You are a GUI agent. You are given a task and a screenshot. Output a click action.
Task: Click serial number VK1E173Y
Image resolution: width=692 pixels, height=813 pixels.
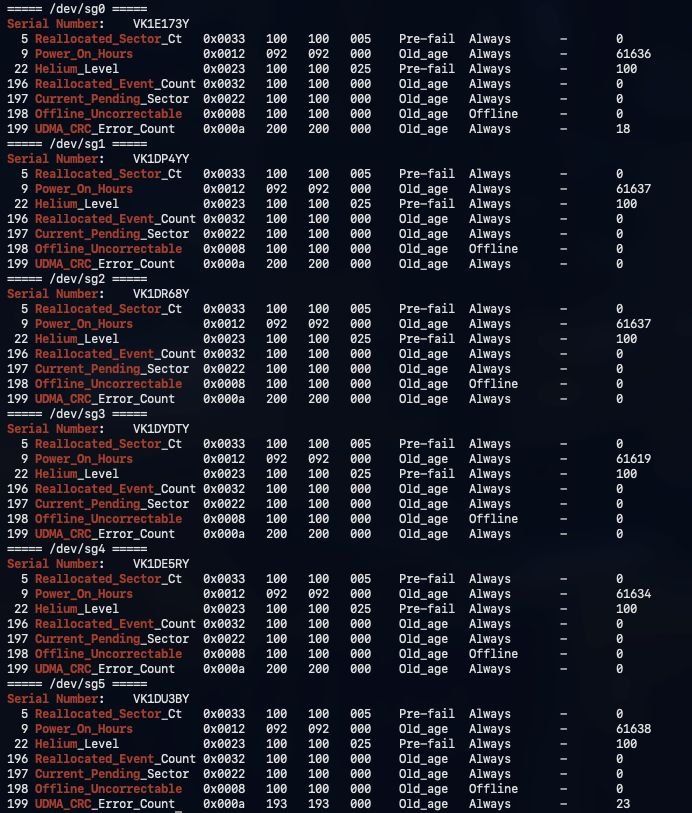click(161, 24)
